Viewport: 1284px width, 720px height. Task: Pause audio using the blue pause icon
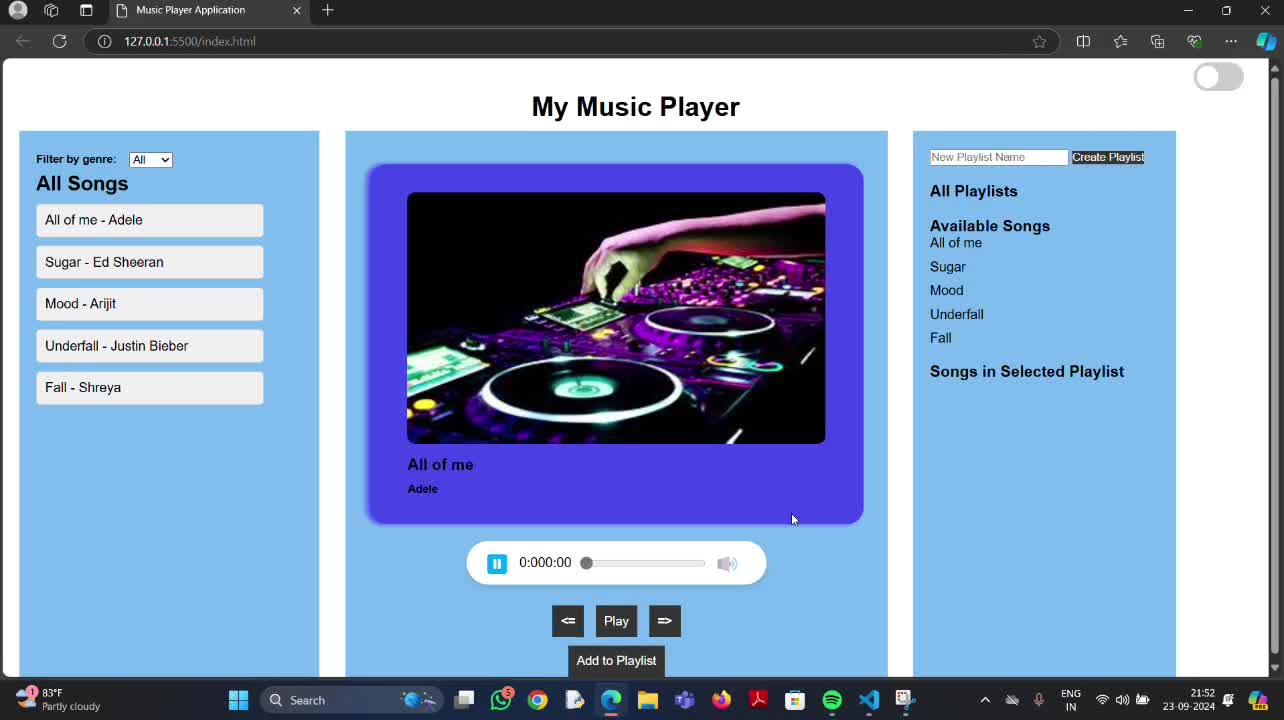pyautogui.click(x=497, y=564)
